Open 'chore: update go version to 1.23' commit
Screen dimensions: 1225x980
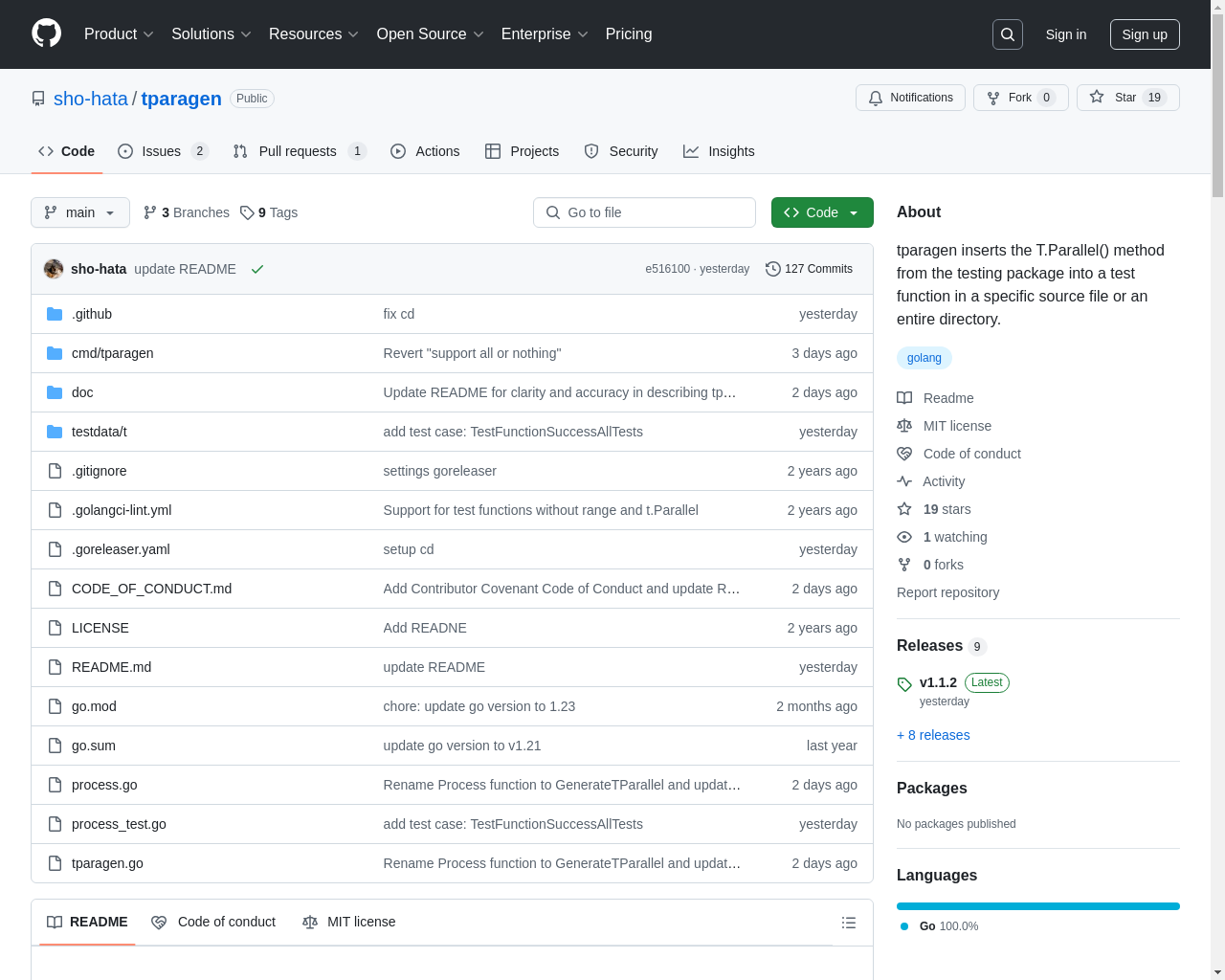[479, 706]
